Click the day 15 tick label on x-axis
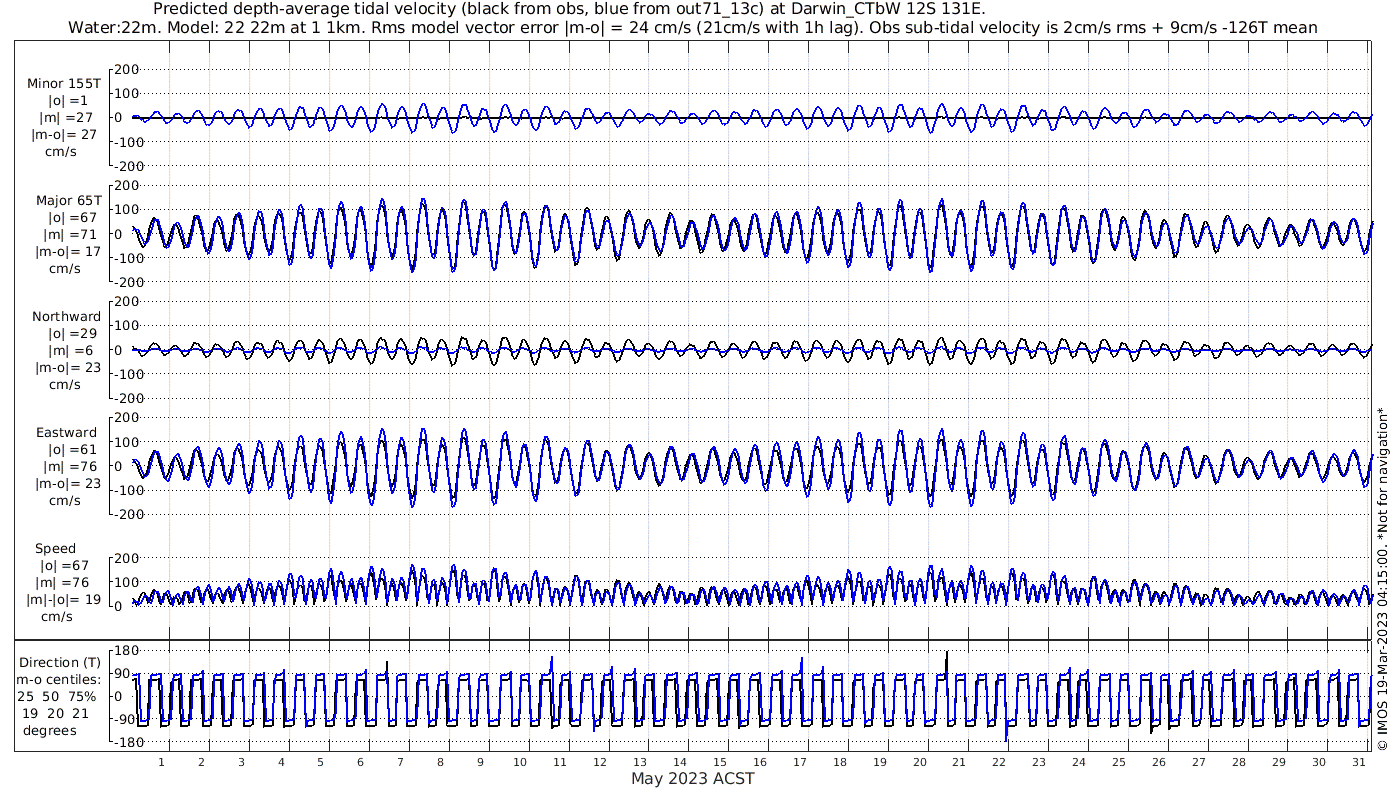The height and width of the screenshot is (800, 1400). (719, 762)
